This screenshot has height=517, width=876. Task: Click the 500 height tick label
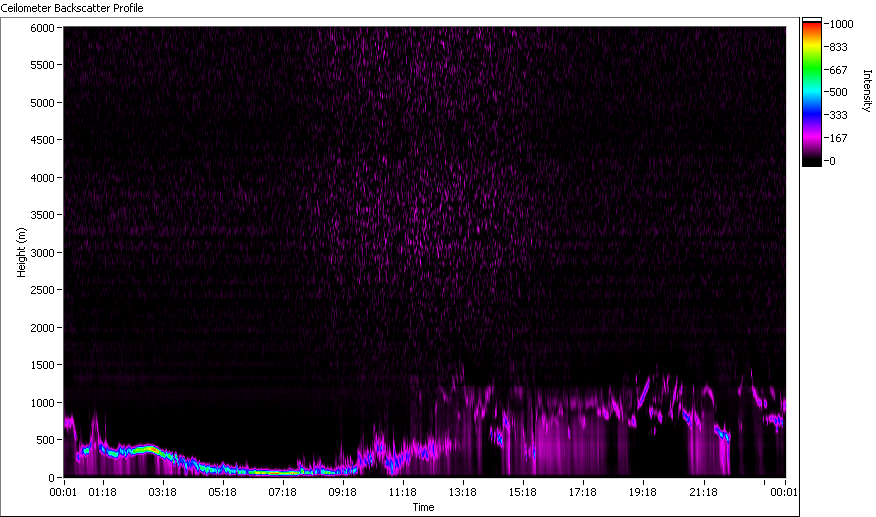coord(45,440)
